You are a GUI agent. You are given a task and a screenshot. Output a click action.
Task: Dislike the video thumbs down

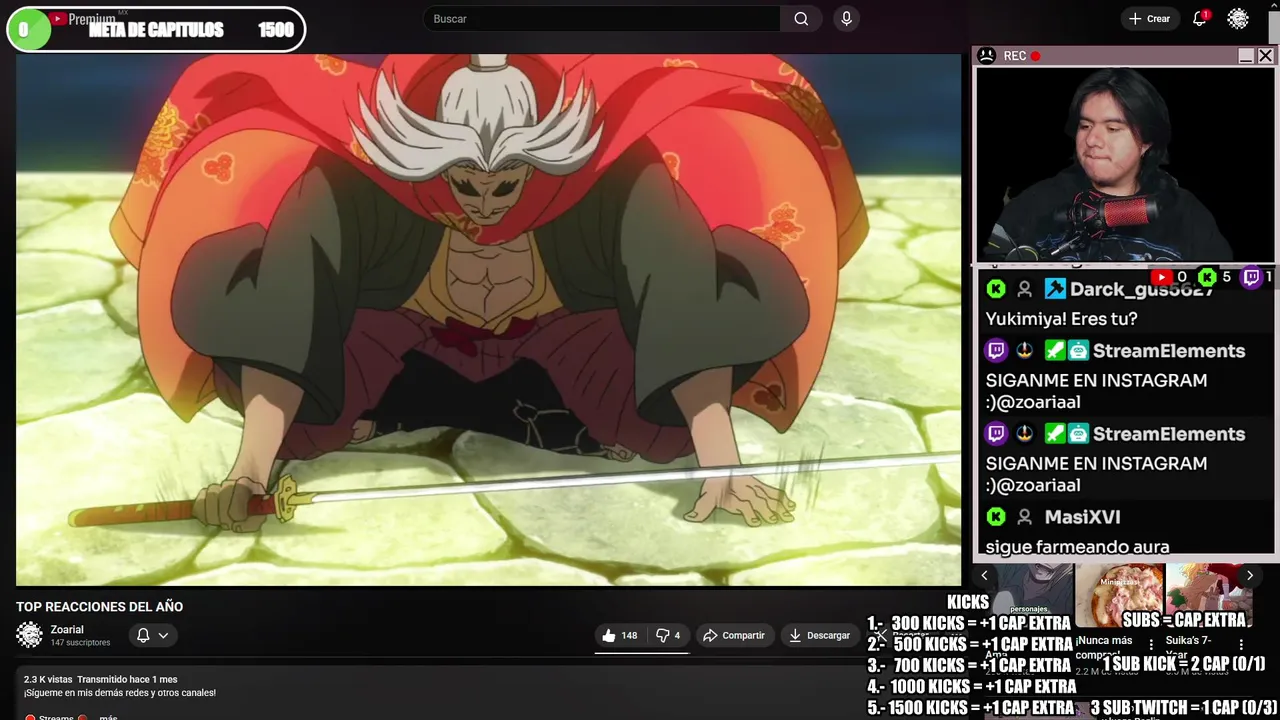click(x=667, y=635)
